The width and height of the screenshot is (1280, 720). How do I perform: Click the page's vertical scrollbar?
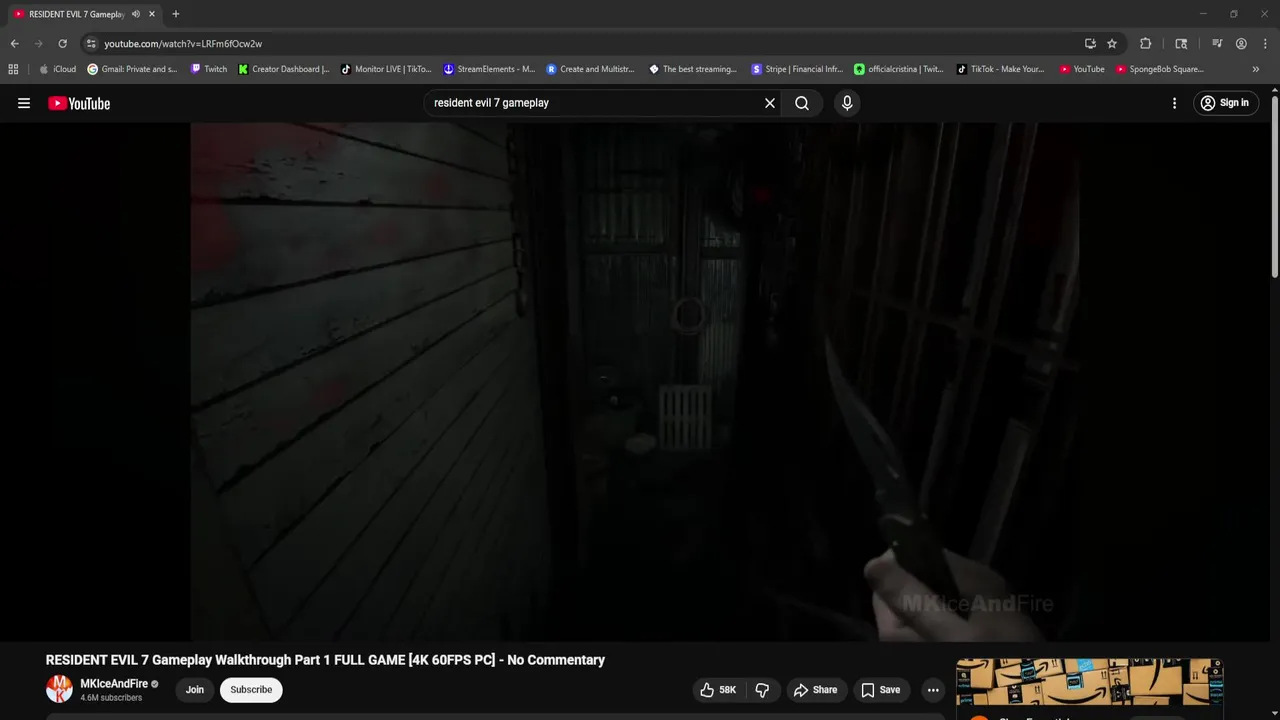[x=1275, y=187]
